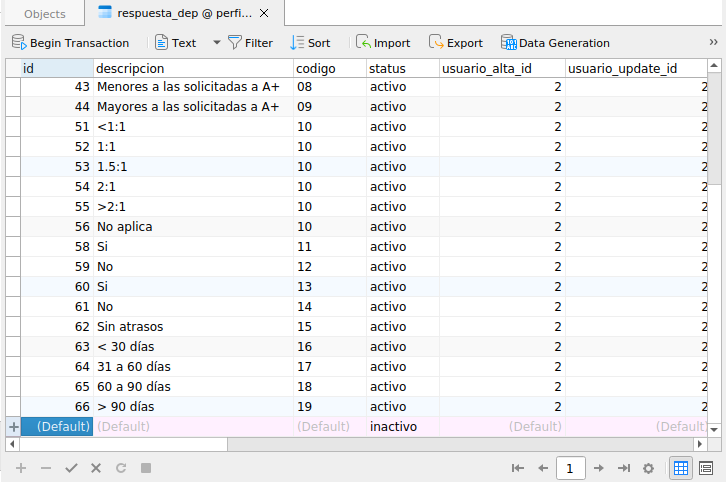This screenshot has height=482, width=726.
Task: Switch to grid view
Action: 680,467
